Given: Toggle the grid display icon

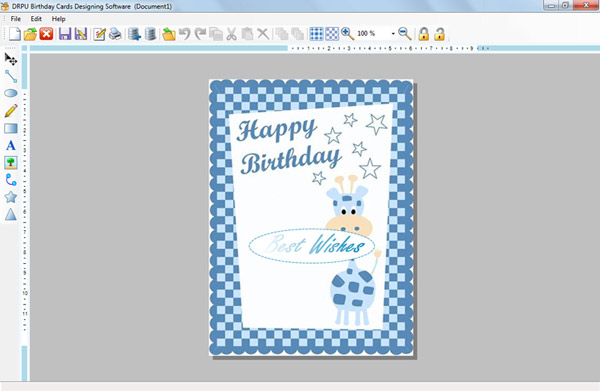Looking at the screenshot, I should (x=316, y=34).
